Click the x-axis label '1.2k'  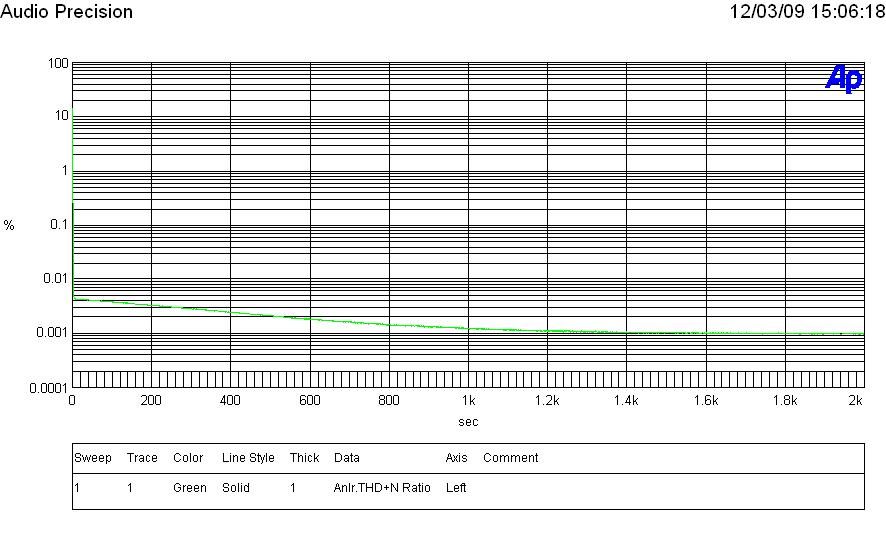click(547, 401)
